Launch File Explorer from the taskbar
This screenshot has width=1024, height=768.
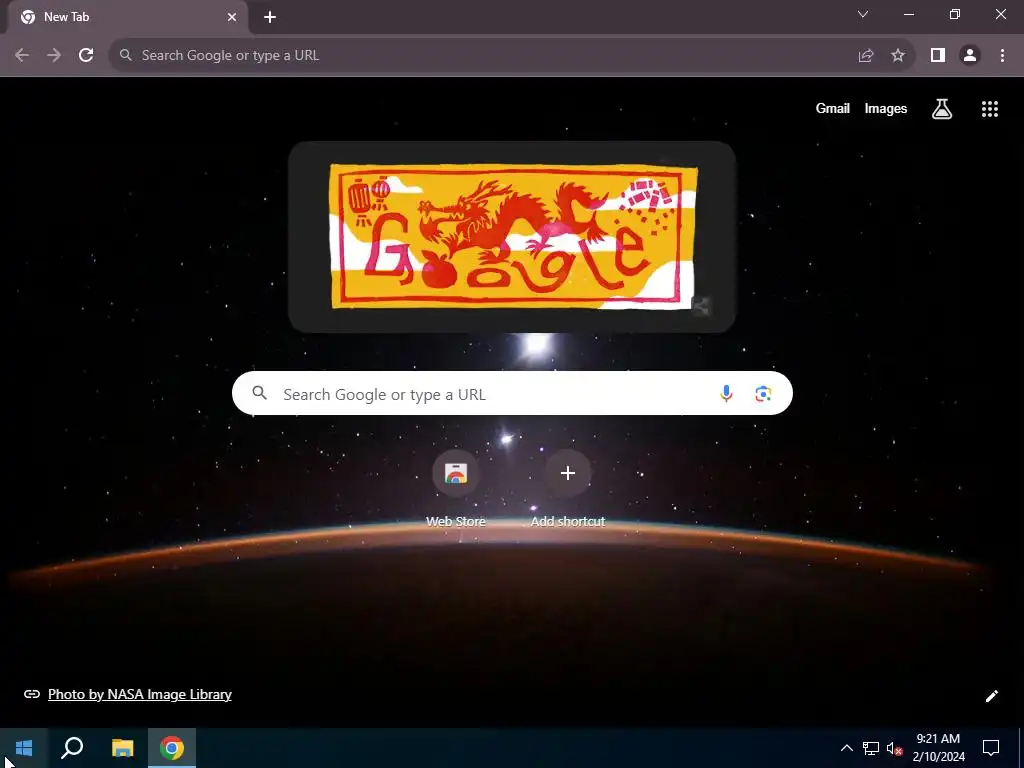(122, 748)
